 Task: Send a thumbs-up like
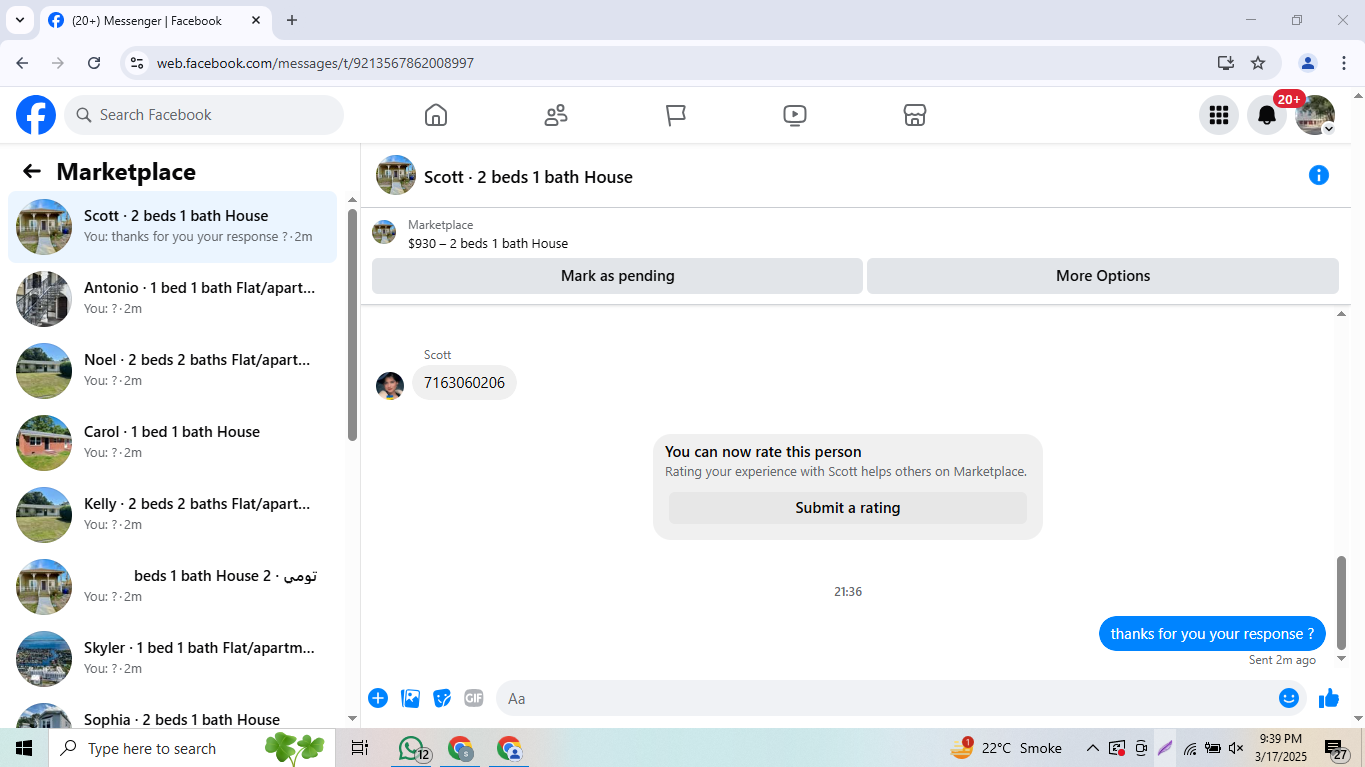pos(1329,698)
